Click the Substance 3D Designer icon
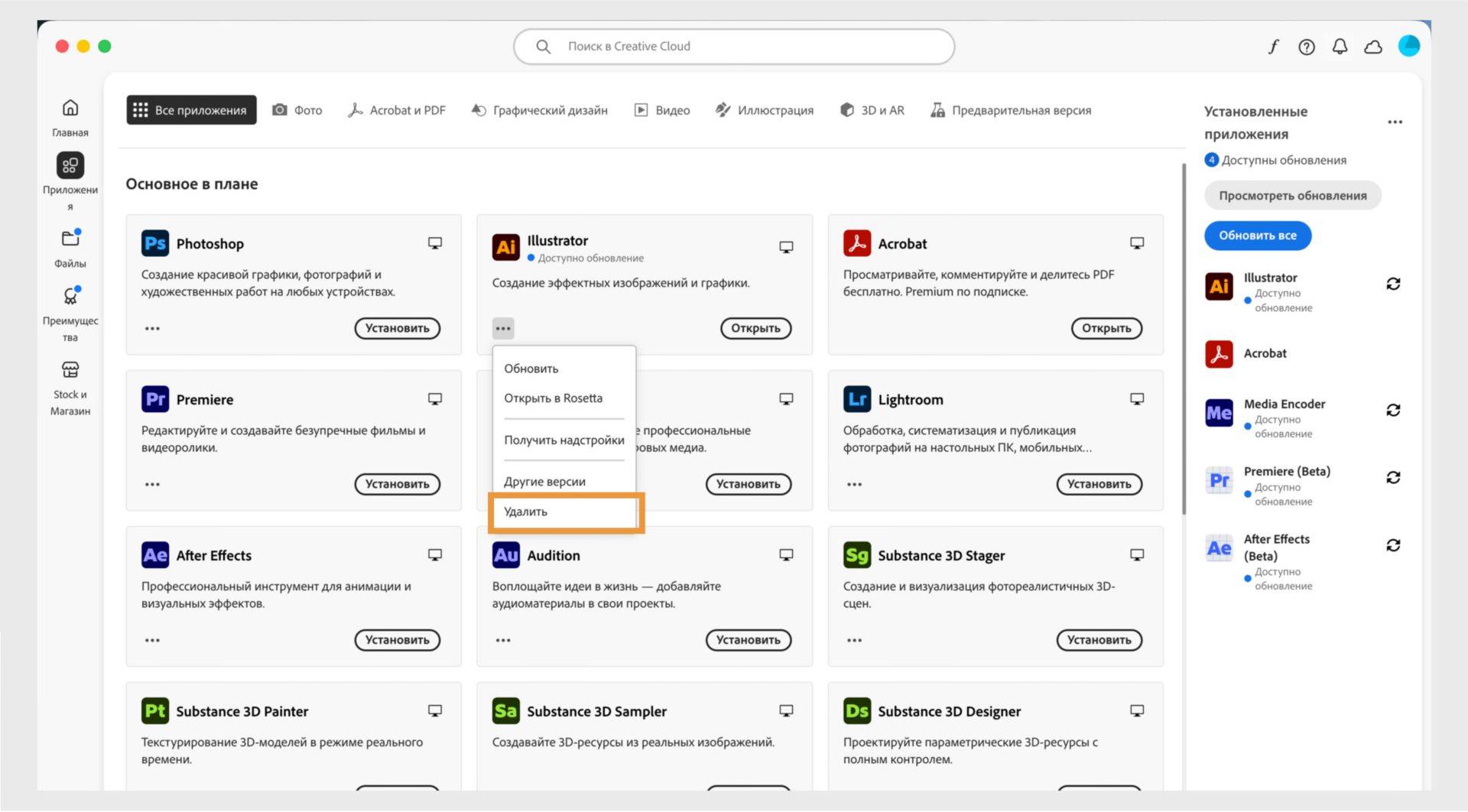 click(857, 711)
